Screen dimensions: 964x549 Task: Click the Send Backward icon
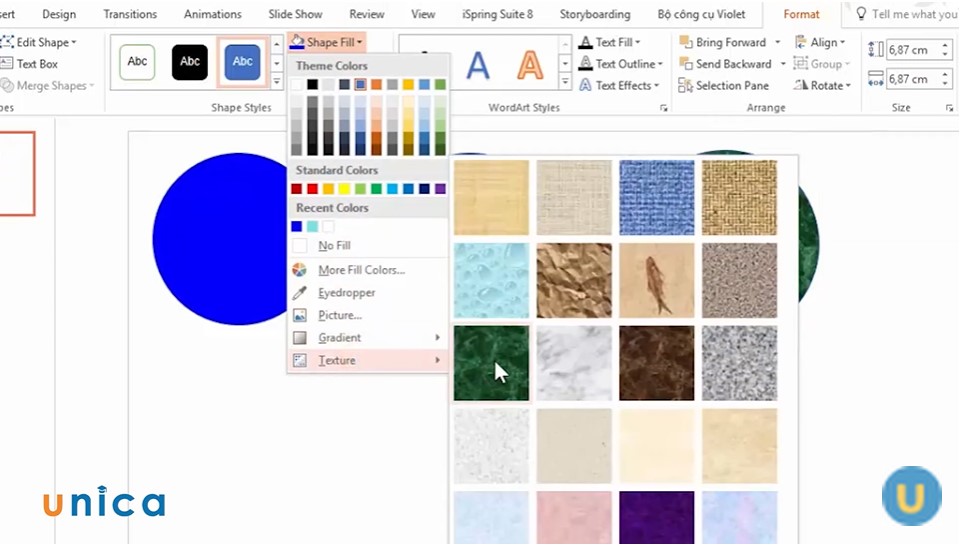pos(685,64)
